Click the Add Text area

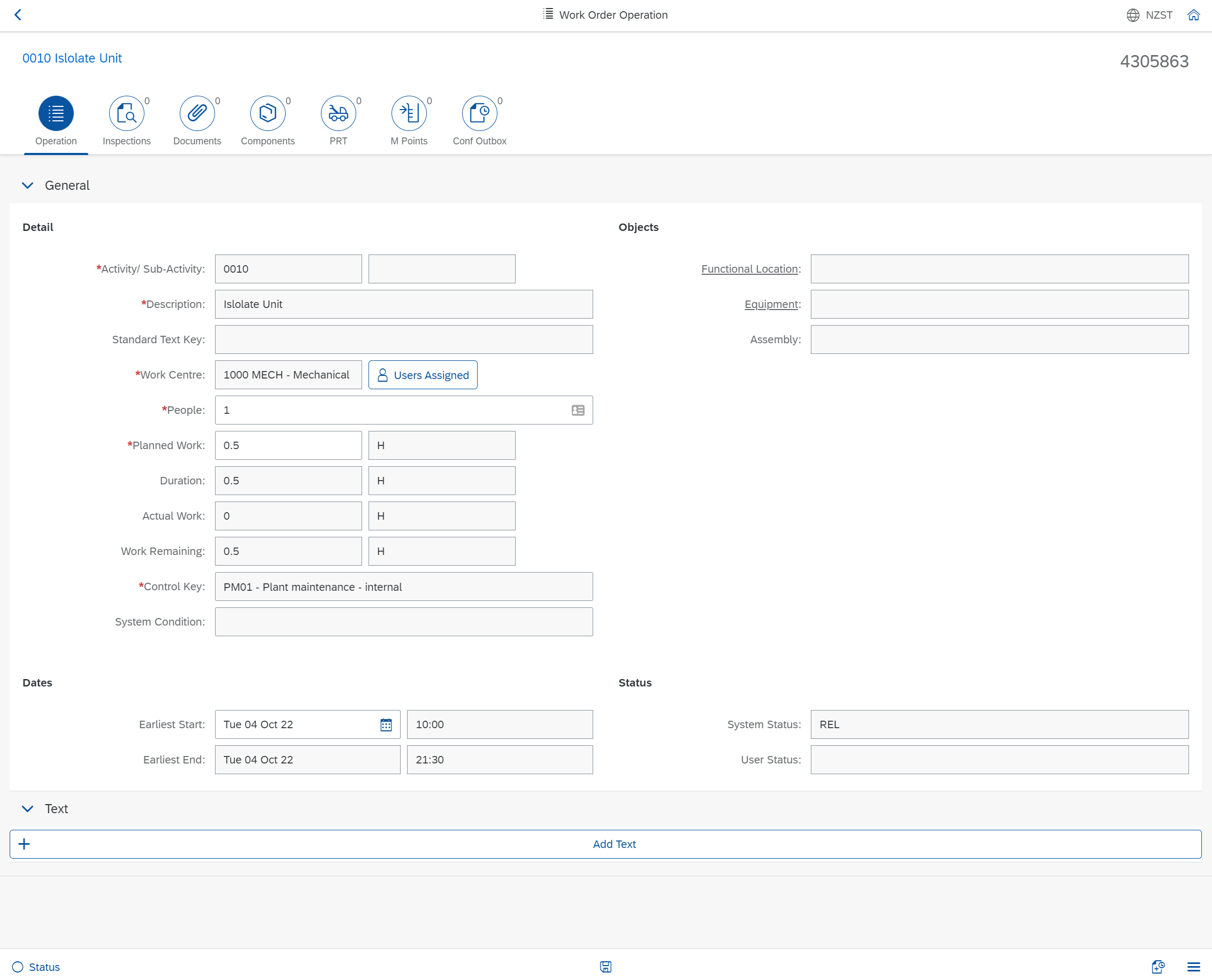click(614, 844)
